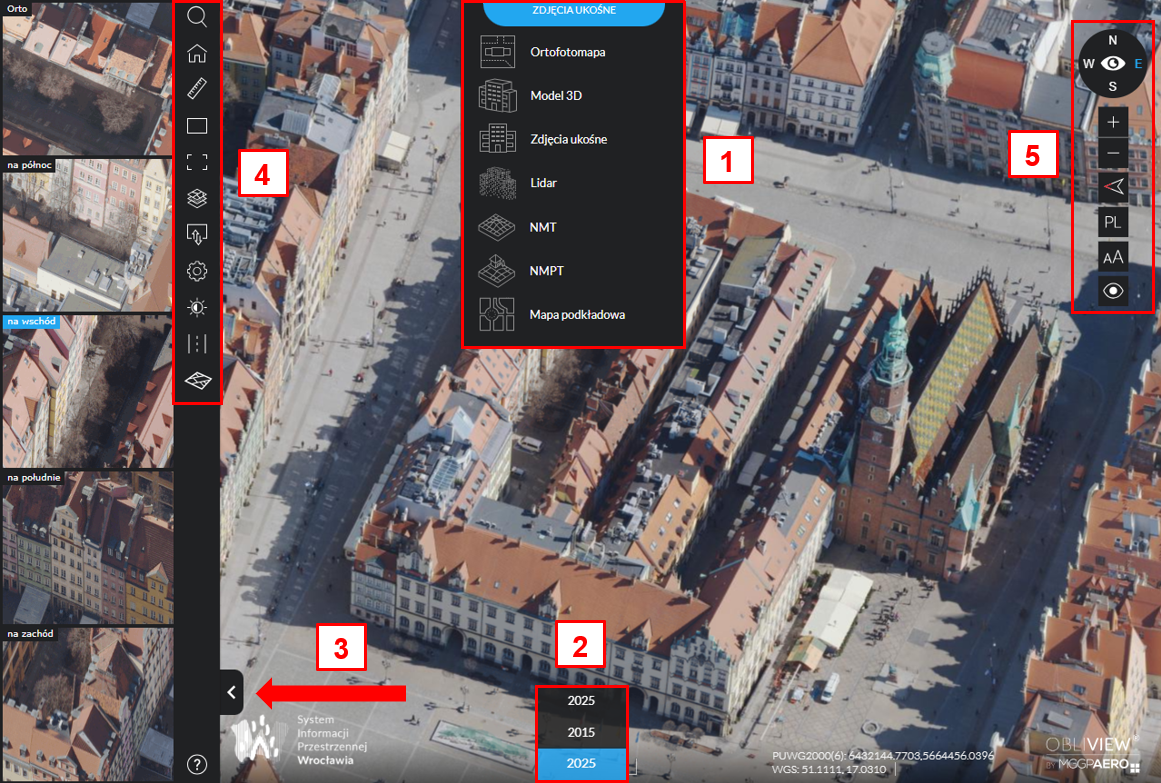Select the ruler measurement tool
Image resolution: width=1161 pixels, height=783 pixels.
pyautogui.click(x=197, y=90)
